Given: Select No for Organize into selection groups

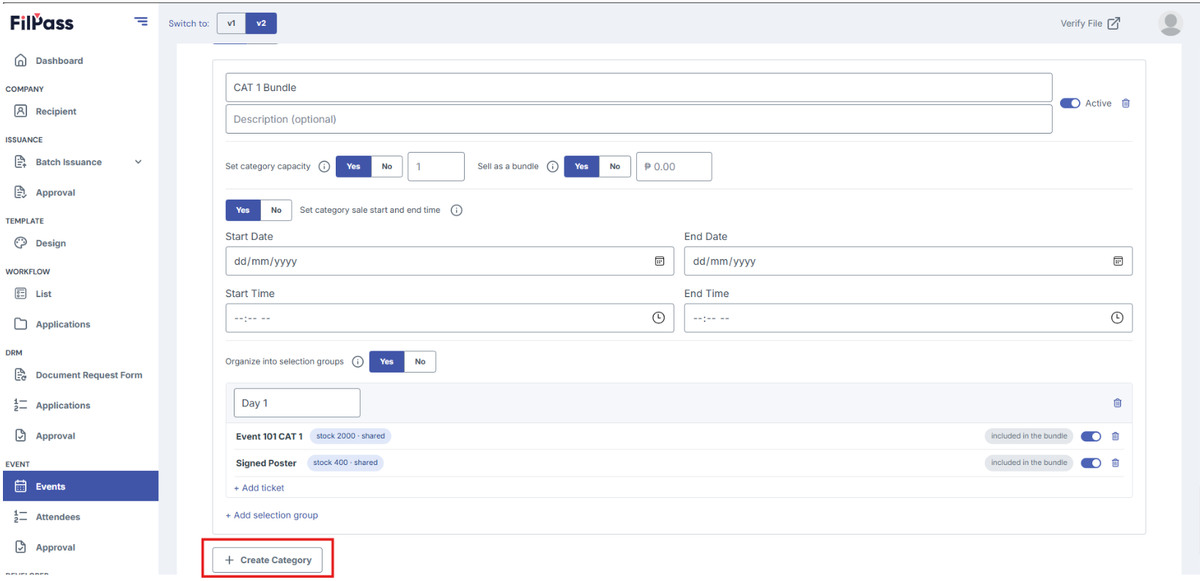Looking at the screenshot, I should coord(420,361).
